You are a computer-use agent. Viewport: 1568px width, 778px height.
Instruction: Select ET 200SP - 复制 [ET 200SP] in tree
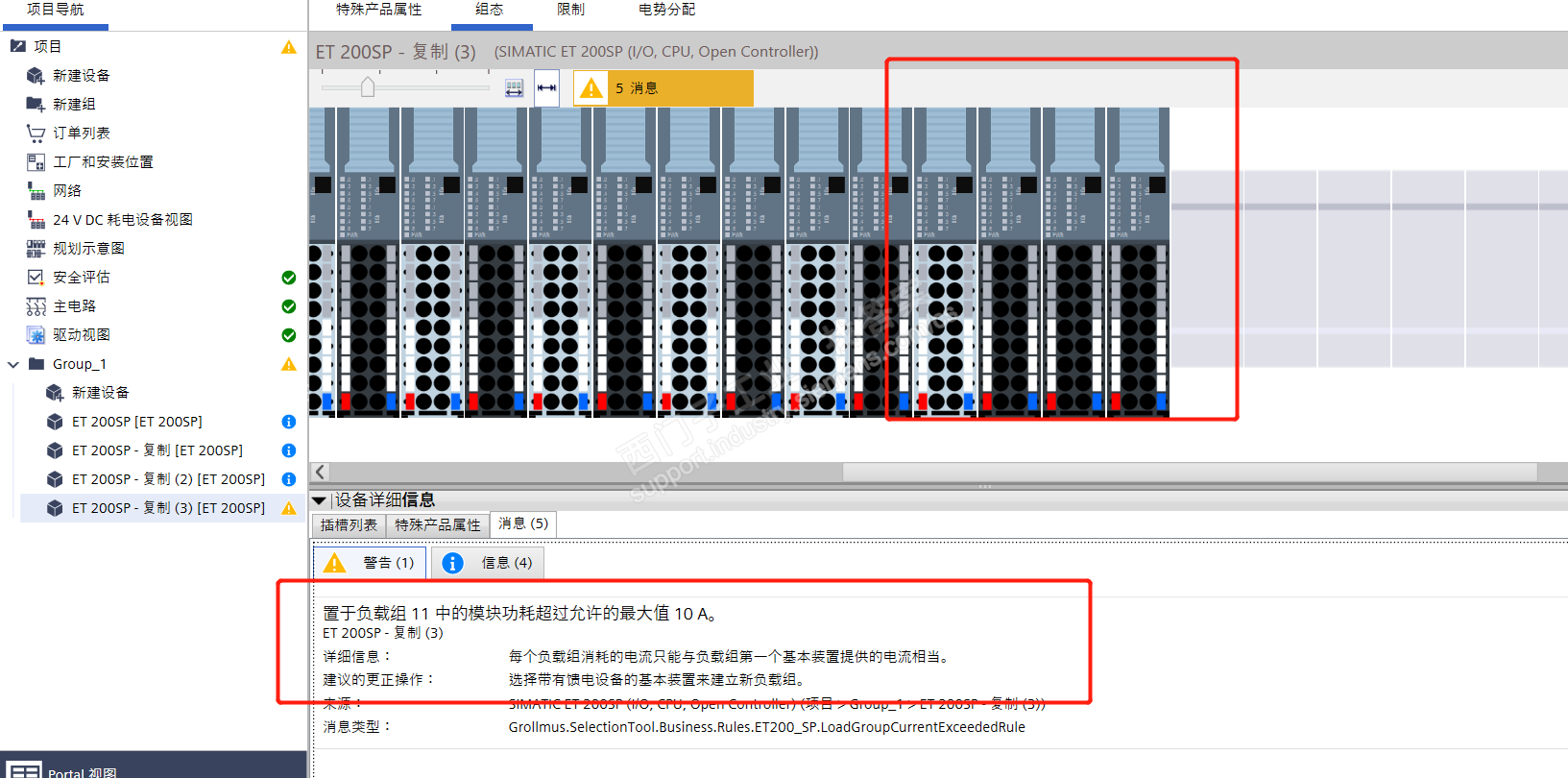point(157,450)
